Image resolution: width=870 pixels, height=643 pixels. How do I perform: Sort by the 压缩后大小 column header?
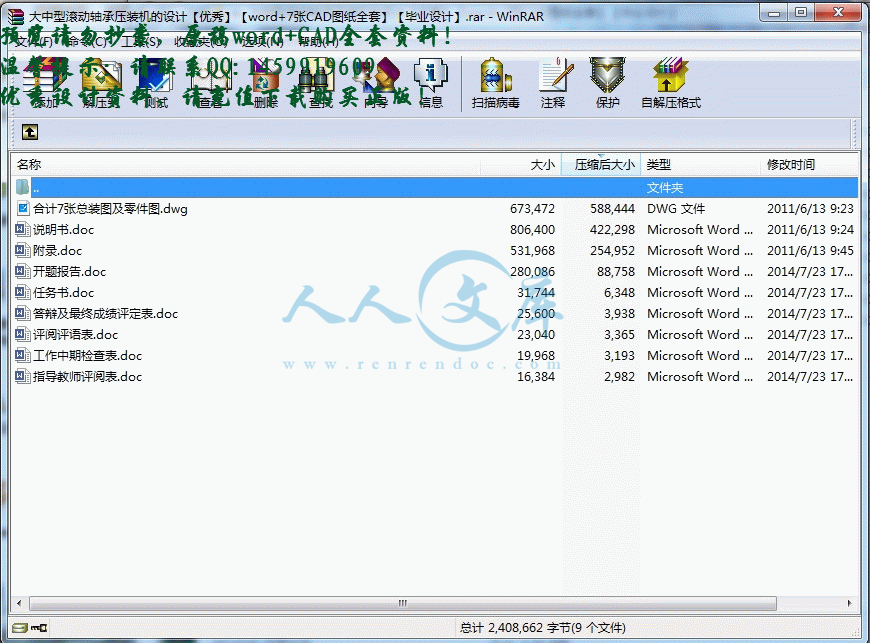[x=601, y=165]
